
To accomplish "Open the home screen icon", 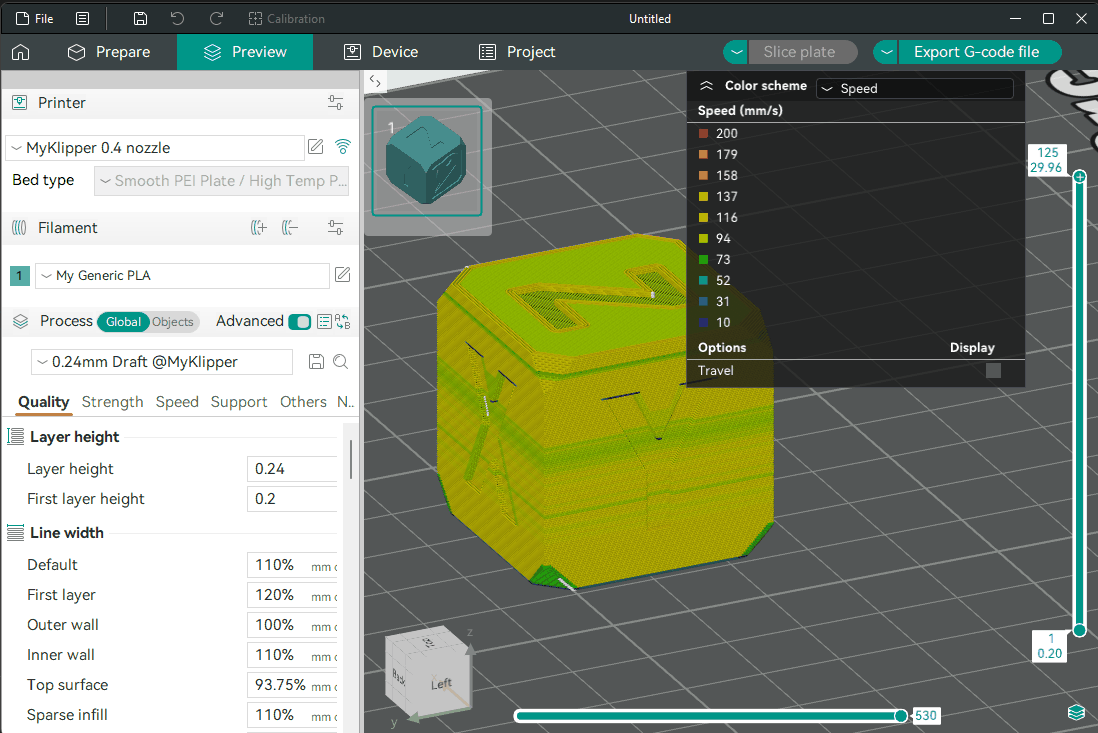I will coord(21,52).
